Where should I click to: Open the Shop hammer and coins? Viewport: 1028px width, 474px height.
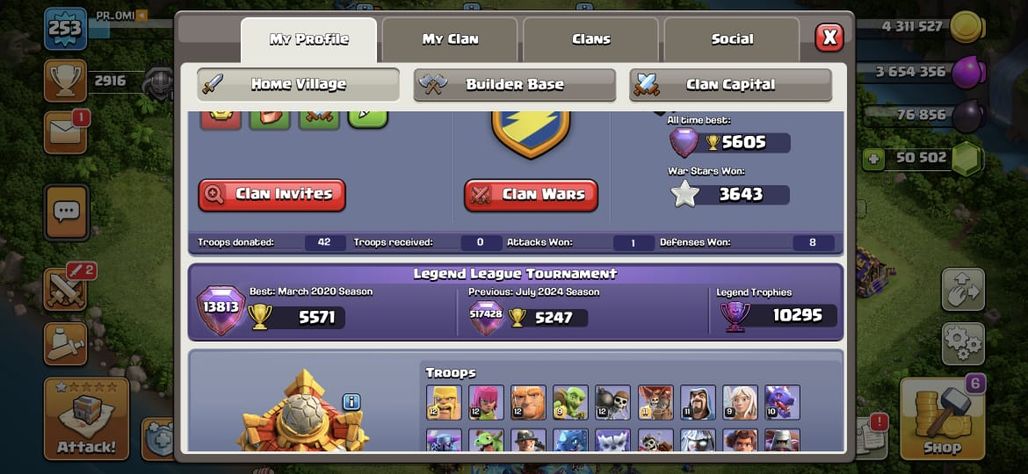tap(942, 419)
